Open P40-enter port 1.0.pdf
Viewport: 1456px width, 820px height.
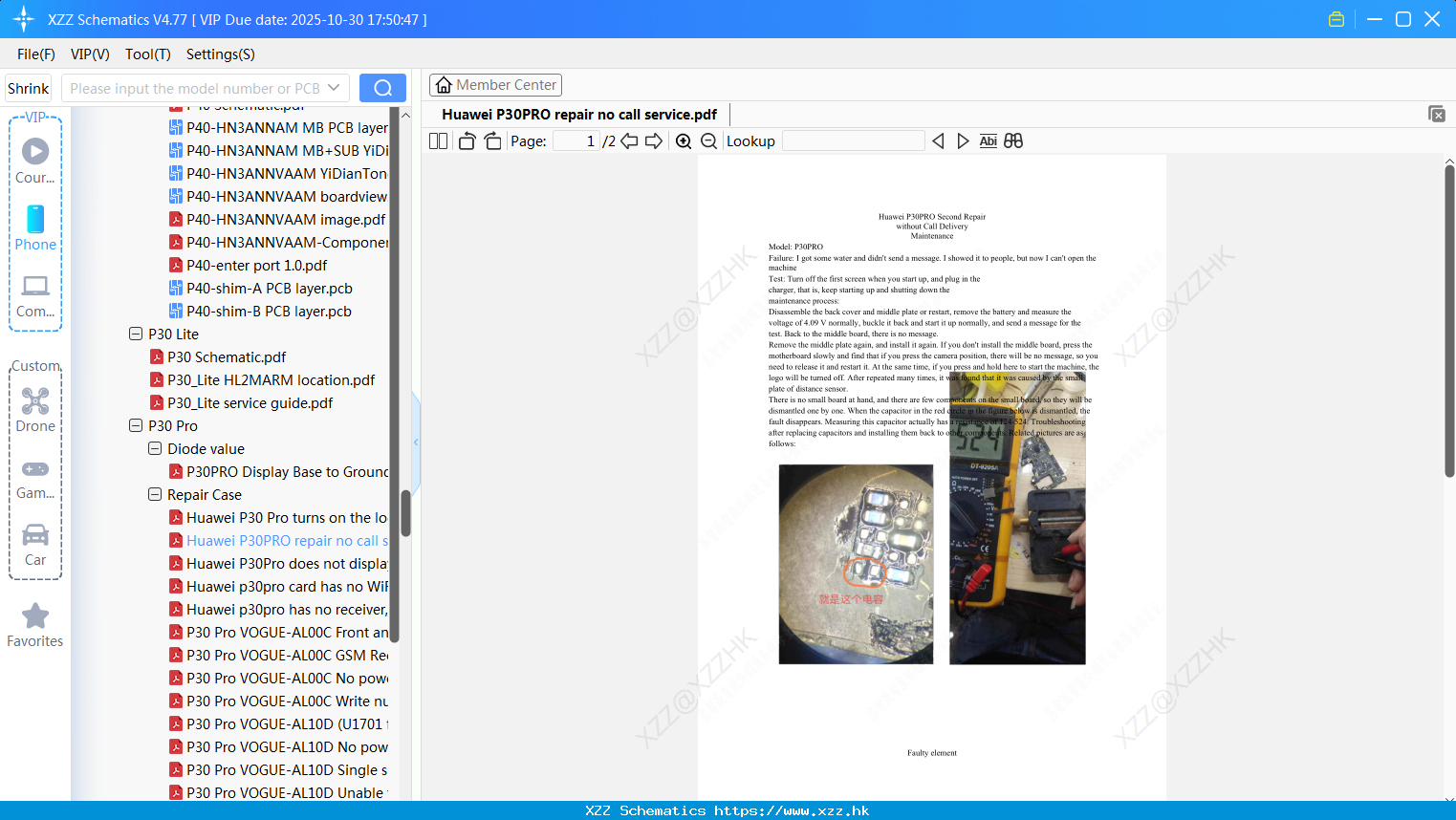tap(248, 265)
